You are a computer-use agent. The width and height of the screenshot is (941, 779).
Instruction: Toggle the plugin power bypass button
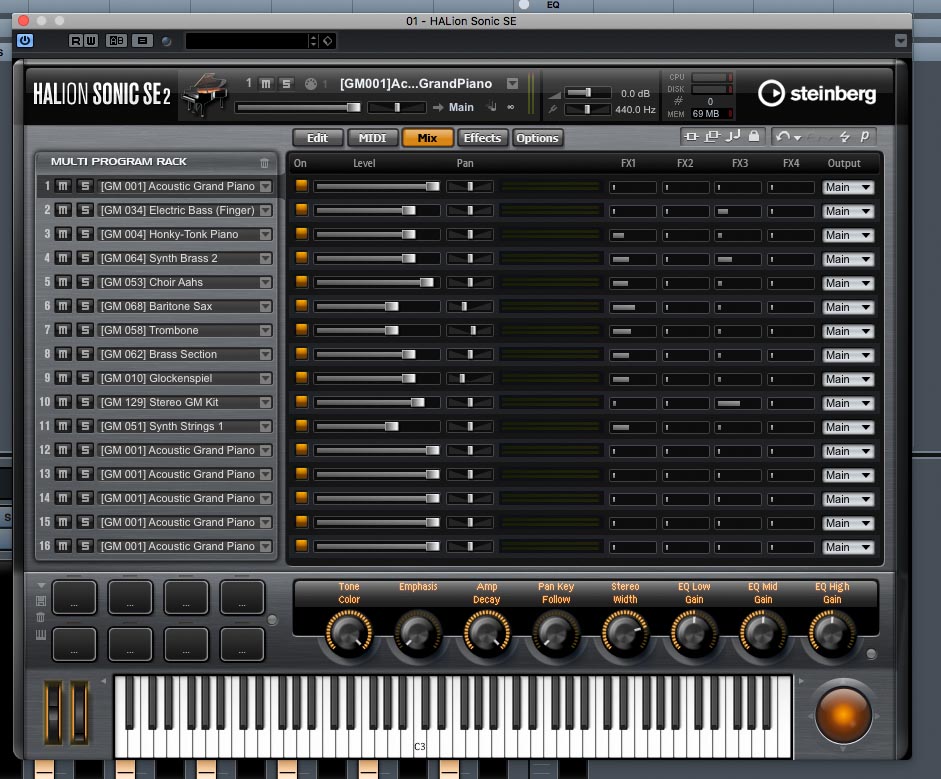click(25, 40)
